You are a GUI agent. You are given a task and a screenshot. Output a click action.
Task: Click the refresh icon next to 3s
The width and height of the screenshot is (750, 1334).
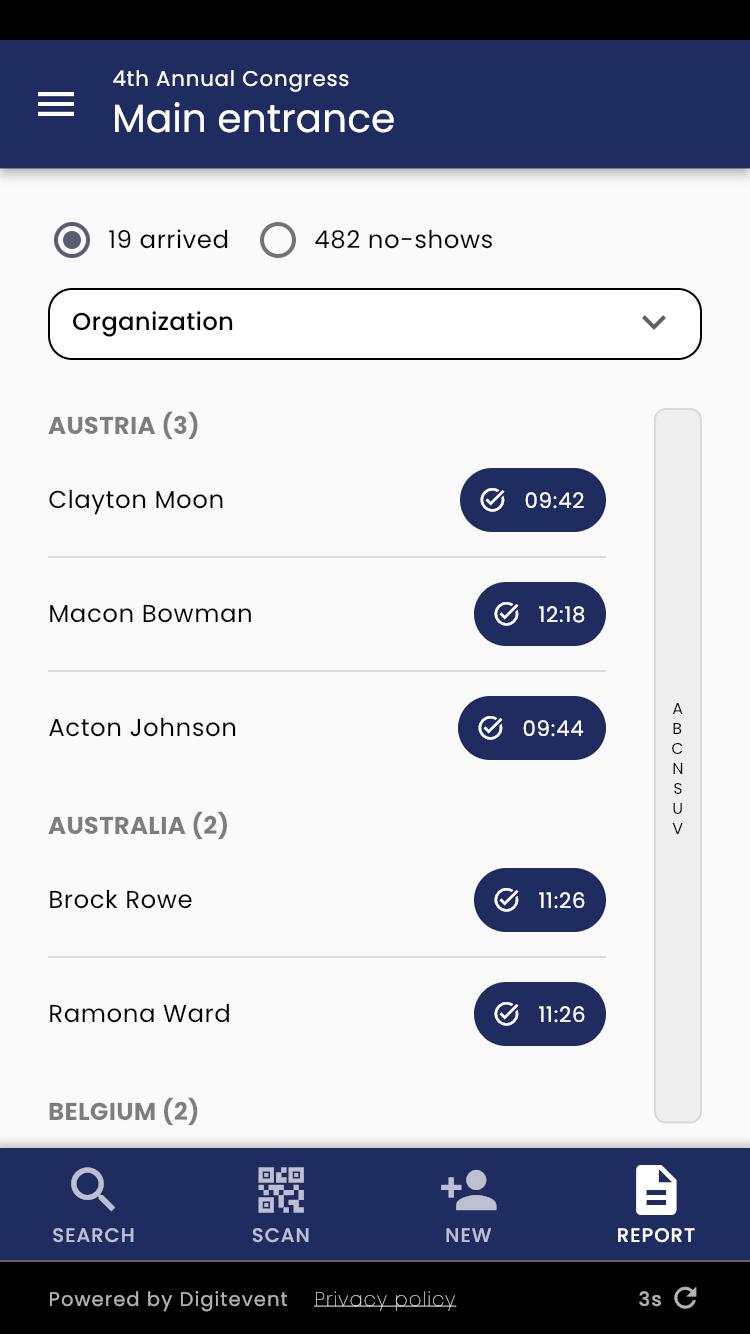(686, 1298)
